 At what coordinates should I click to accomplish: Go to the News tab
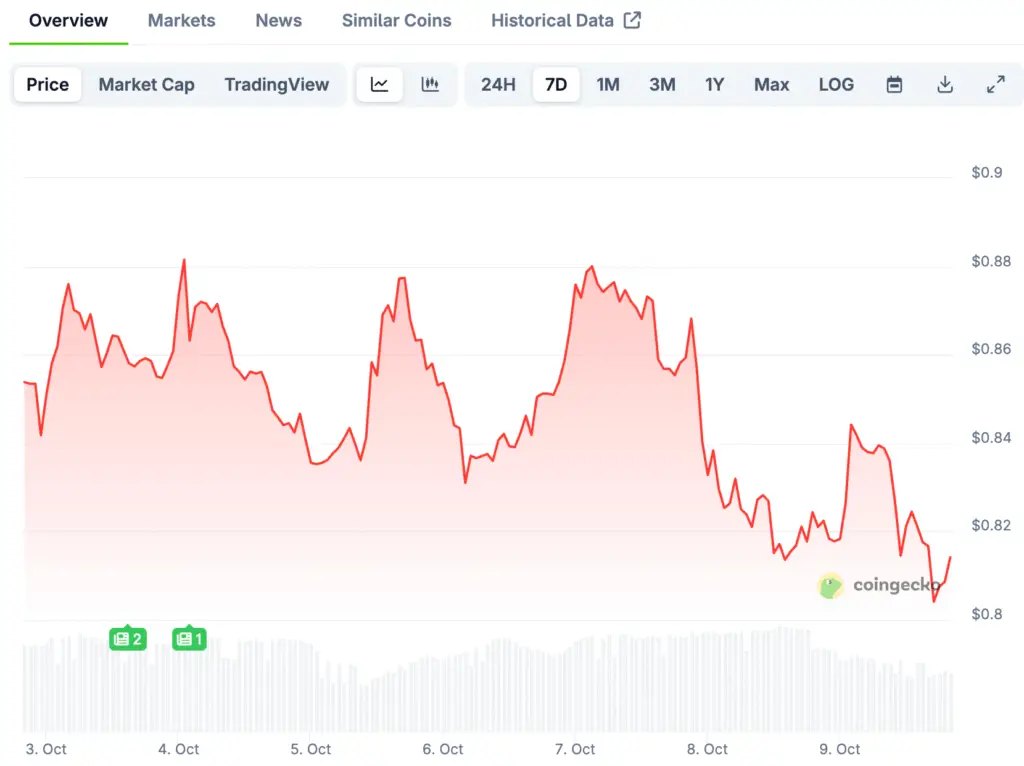click(x=278, y=20)
